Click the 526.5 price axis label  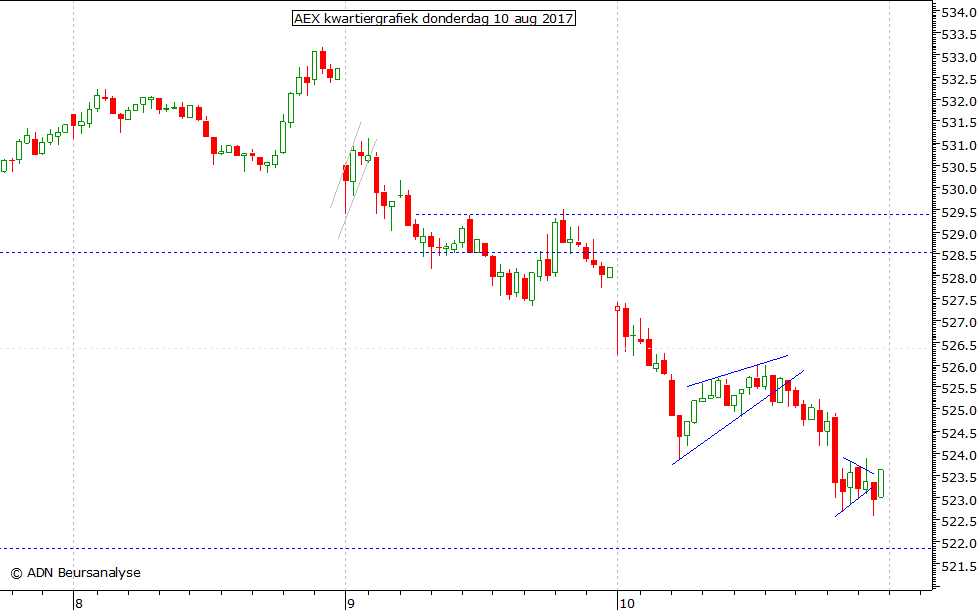pyautogui.click(x=959, y=345)
